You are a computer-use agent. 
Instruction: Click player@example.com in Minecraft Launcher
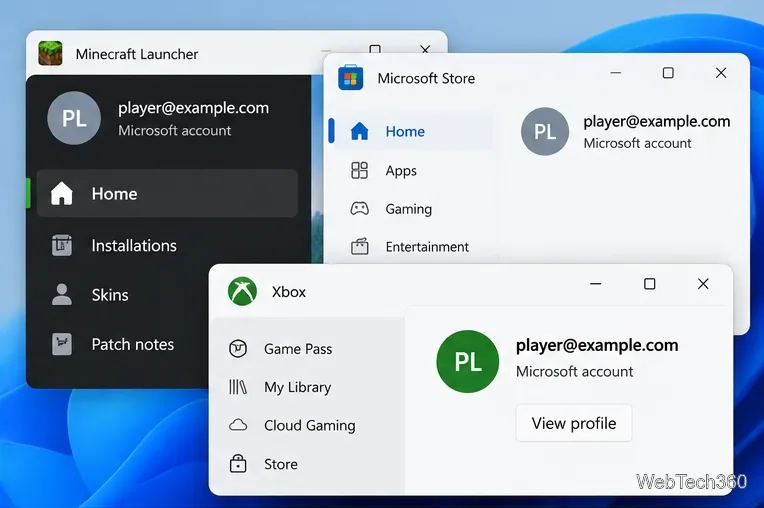[x=193, y=108]
